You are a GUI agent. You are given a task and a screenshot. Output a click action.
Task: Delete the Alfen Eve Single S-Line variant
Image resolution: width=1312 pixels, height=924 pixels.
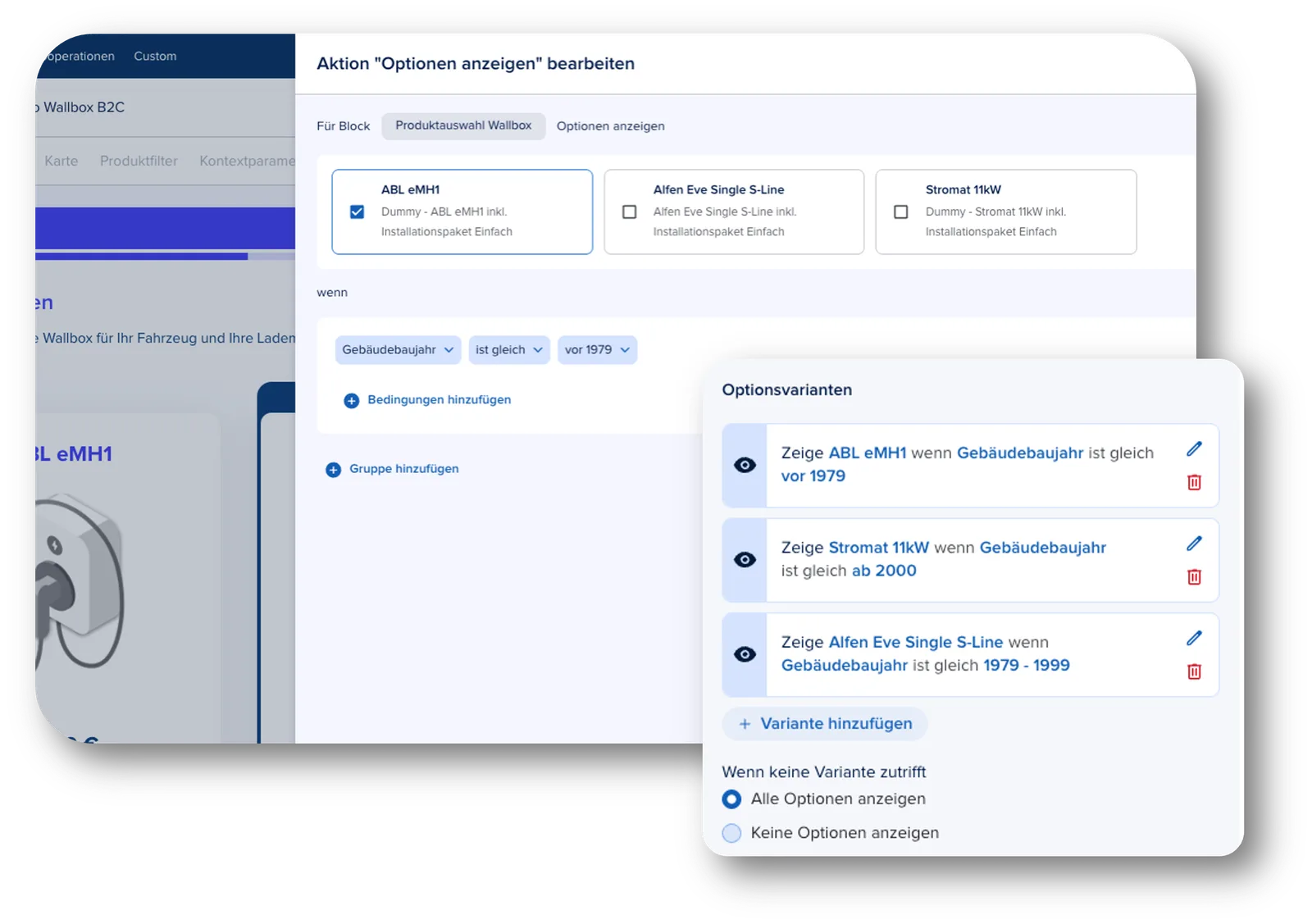point(1194,671)
